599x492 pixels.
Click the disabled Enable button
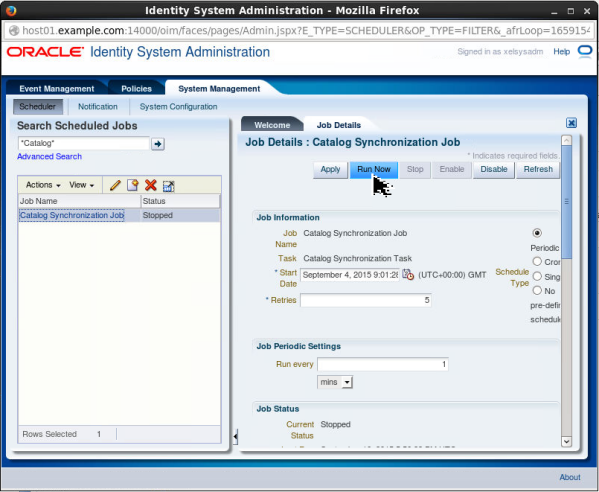pyautogui.click(x=452, y=169)
